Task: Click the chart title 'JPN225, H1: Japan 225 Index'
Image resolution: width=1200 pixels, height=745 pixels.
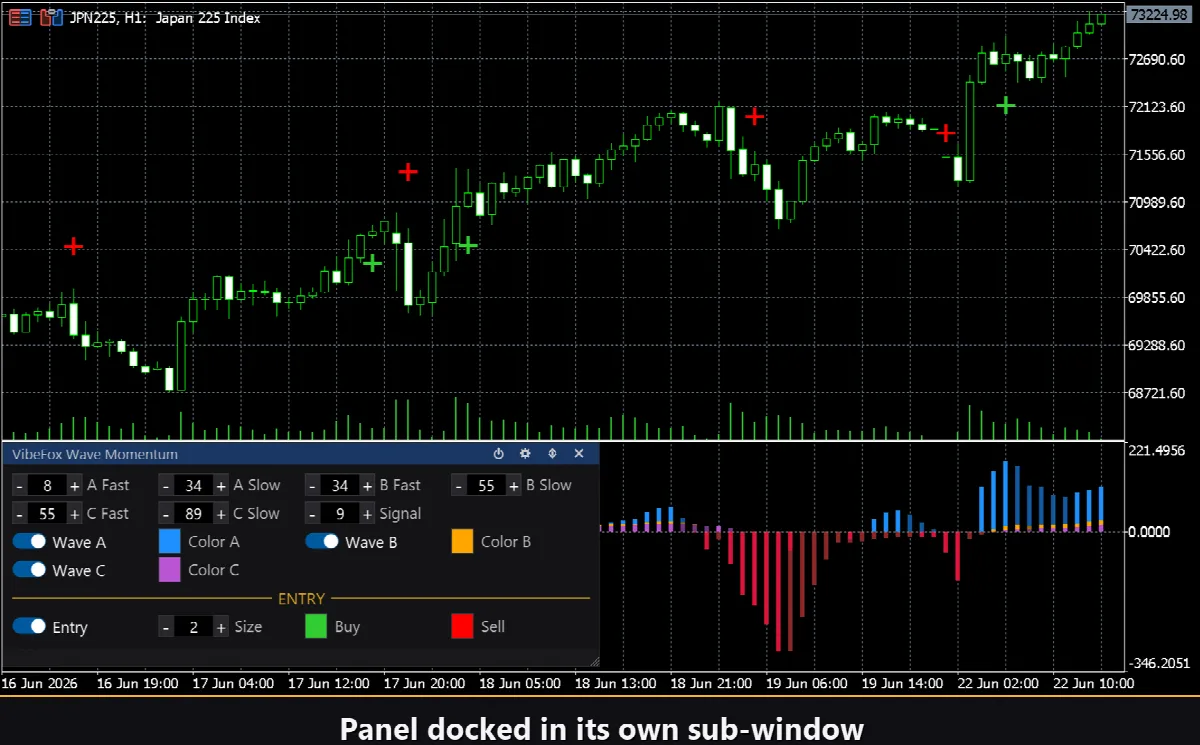Action: pos(165,17)
